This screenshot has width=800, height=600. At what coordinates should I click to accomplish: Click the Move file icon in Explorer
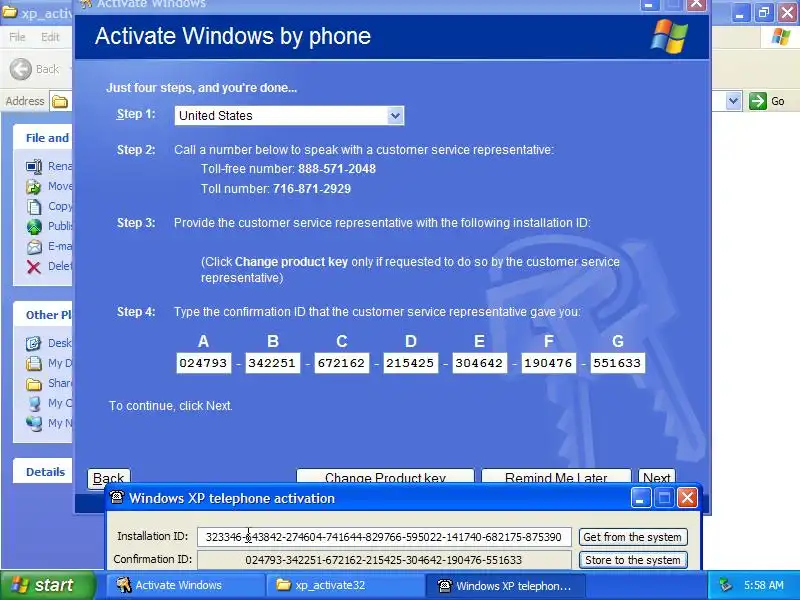click(34, 187)
